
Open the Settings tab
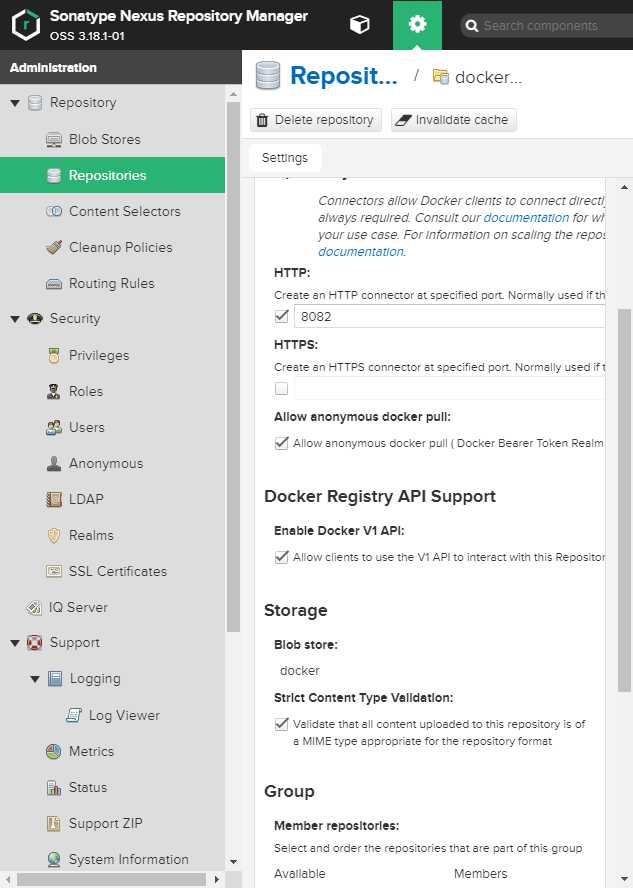[285, 158]
